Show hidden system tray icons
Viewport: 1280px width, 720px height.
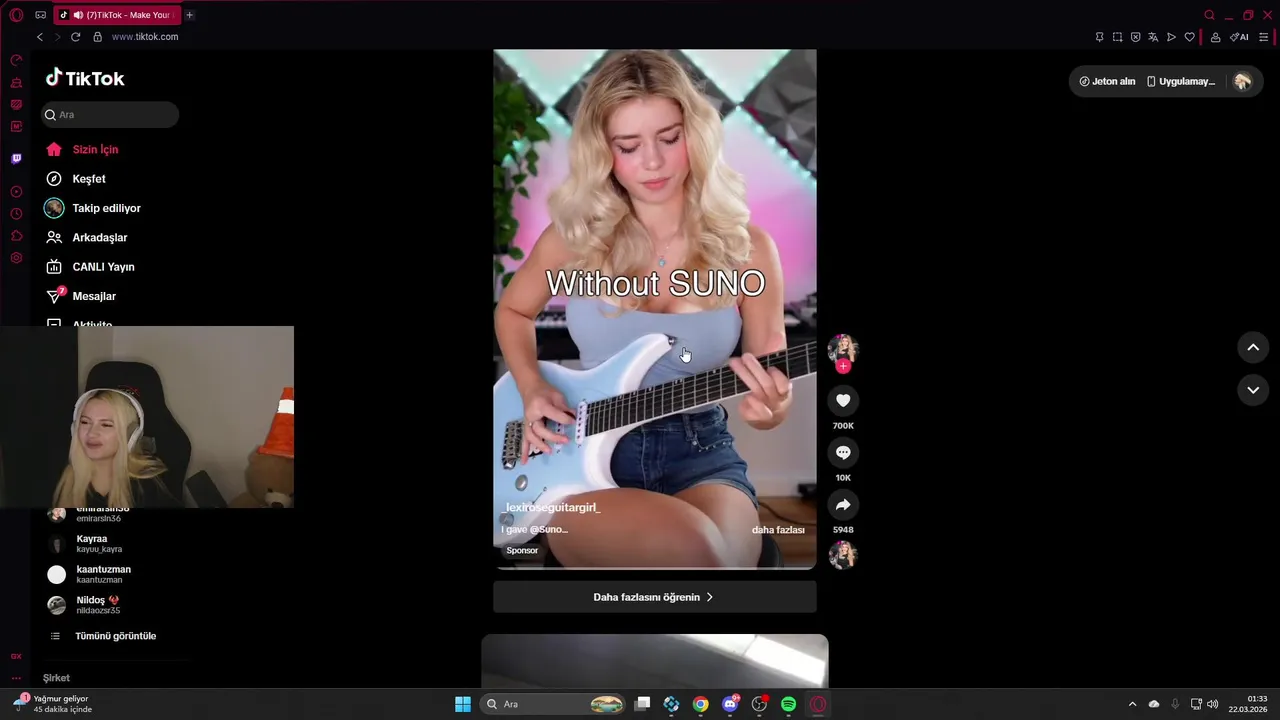coord(1132,704)
